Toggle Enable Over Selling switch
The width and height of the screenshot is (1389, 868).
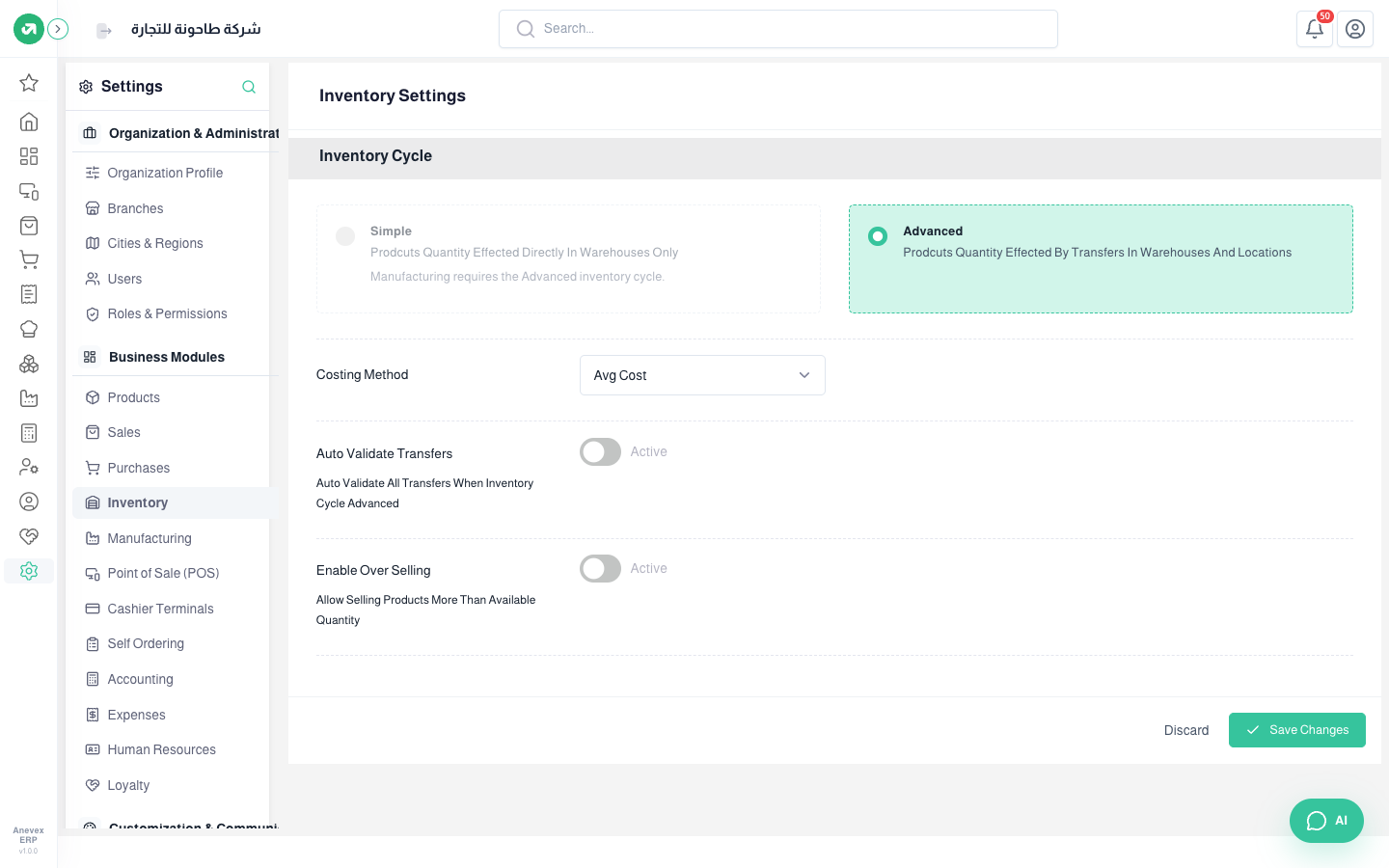click(x=600, y=568)
